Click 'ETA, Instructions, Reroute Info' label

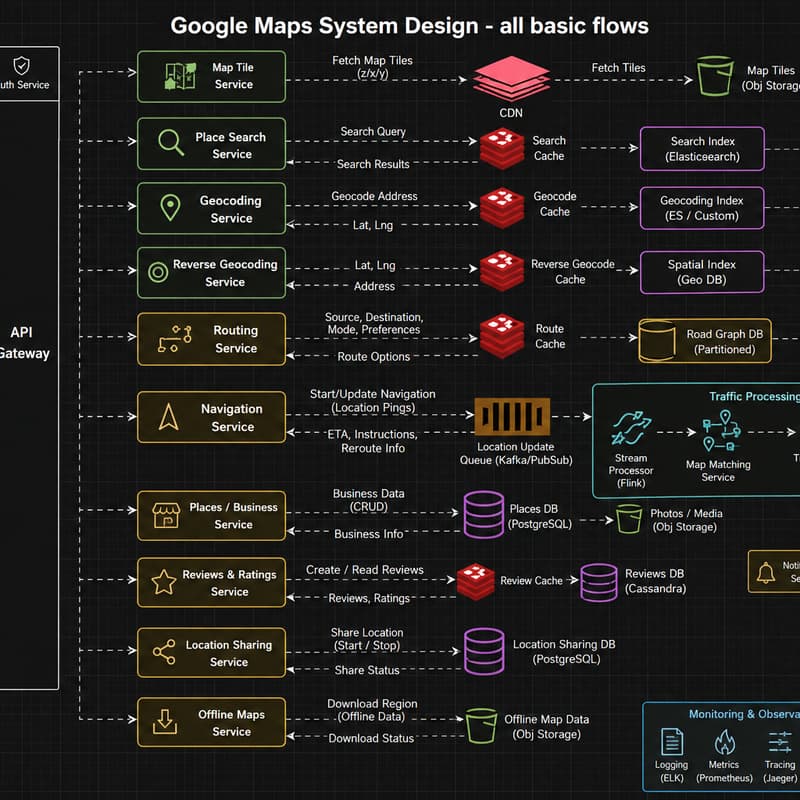[373, 441]
